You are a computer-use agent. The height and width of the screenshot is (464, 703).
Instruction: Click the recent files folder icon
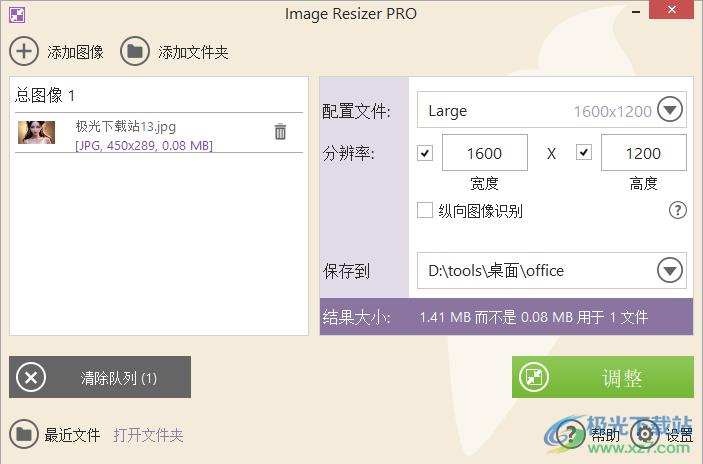coord(24,435)
